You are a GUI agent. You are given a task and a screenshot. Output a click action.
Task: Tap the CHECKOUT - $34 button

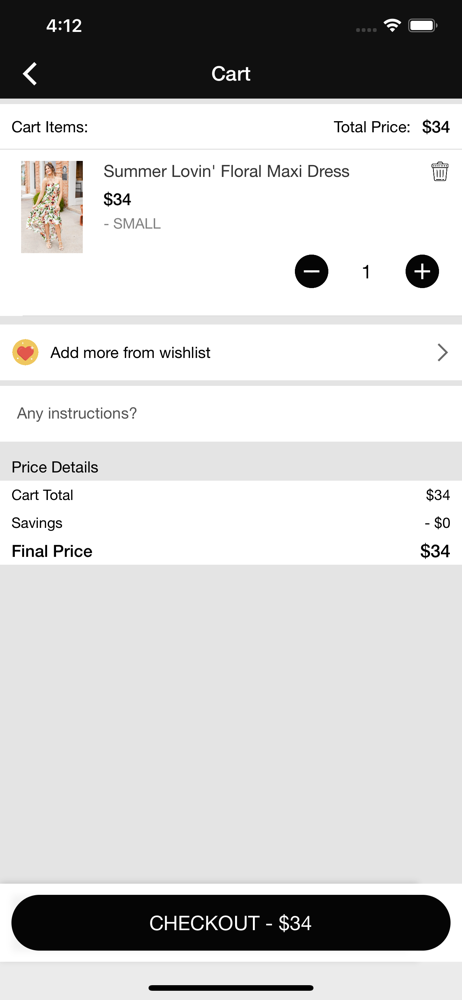(x=231, y=923)
